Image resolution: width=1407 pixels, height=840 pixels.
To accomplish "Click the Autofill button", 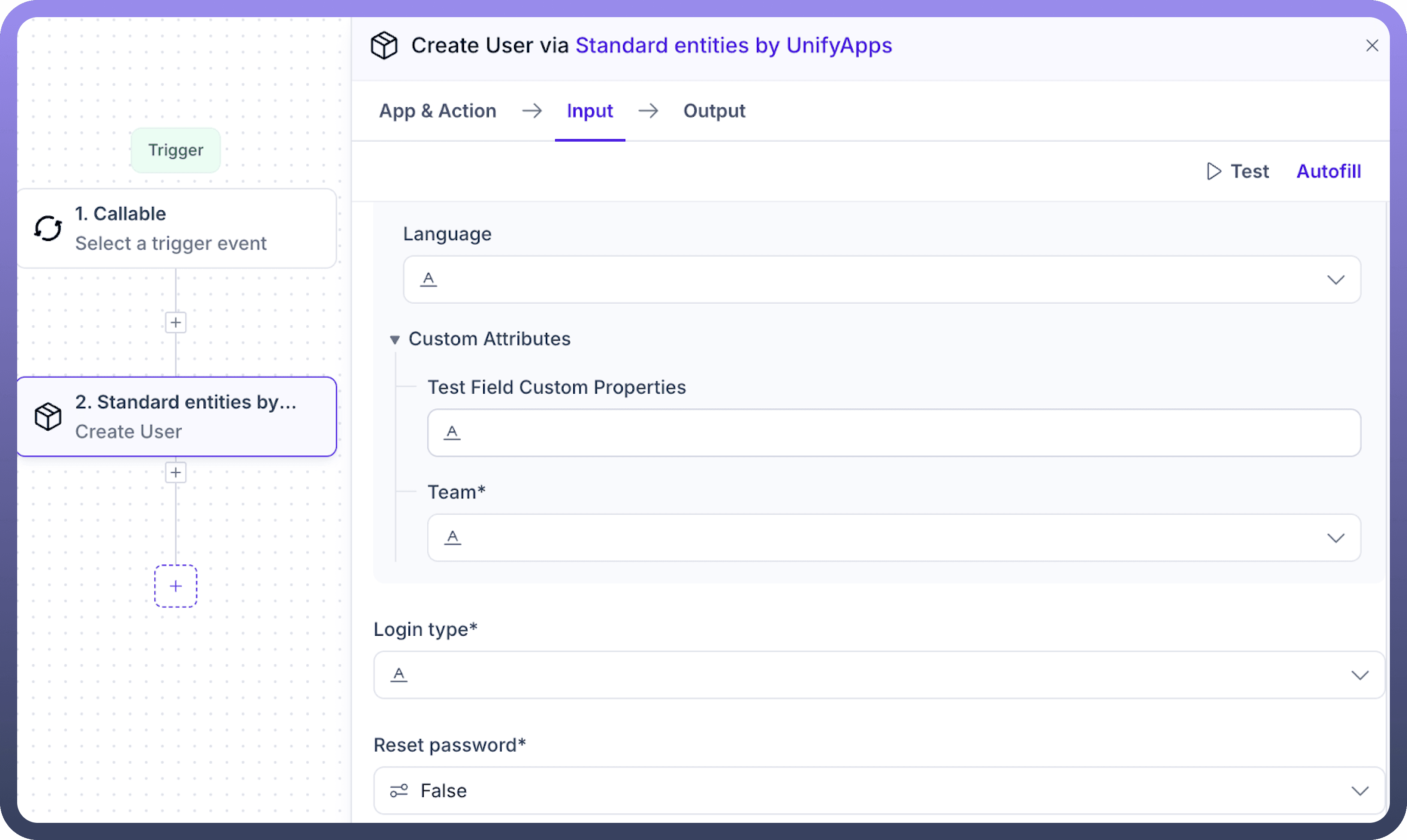I will pos(1328,171).
